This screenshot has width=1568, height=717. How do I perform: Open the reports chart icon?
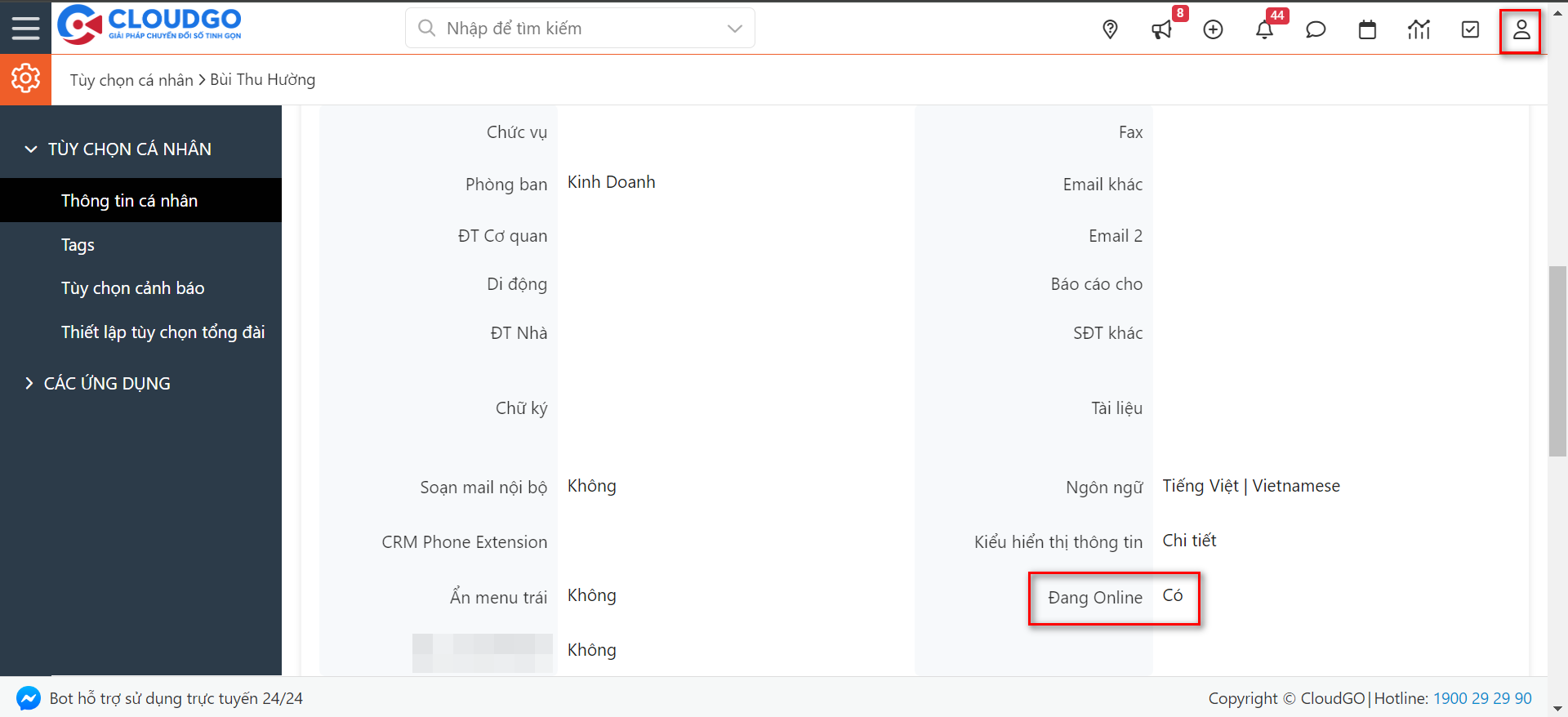pos(1419,30)
